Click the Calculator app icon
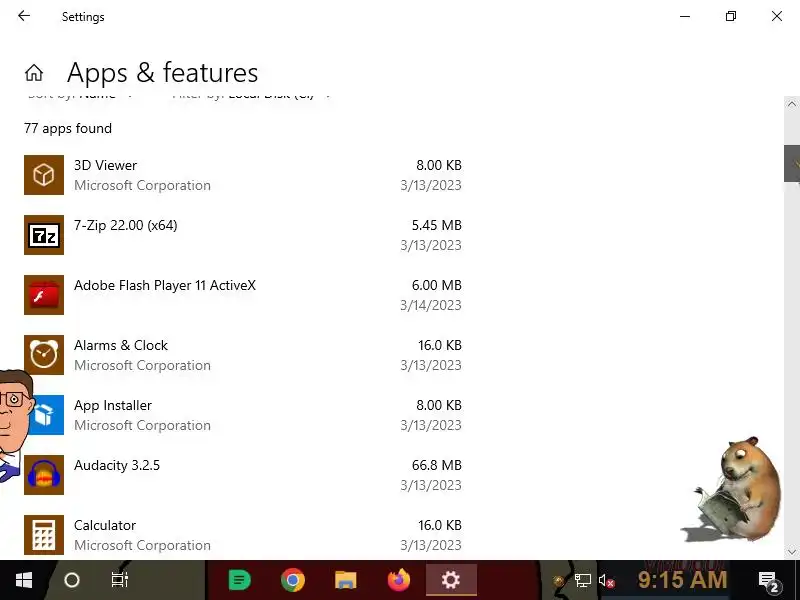The width and height of the screenshot is (800, 600). pos(44,535)
